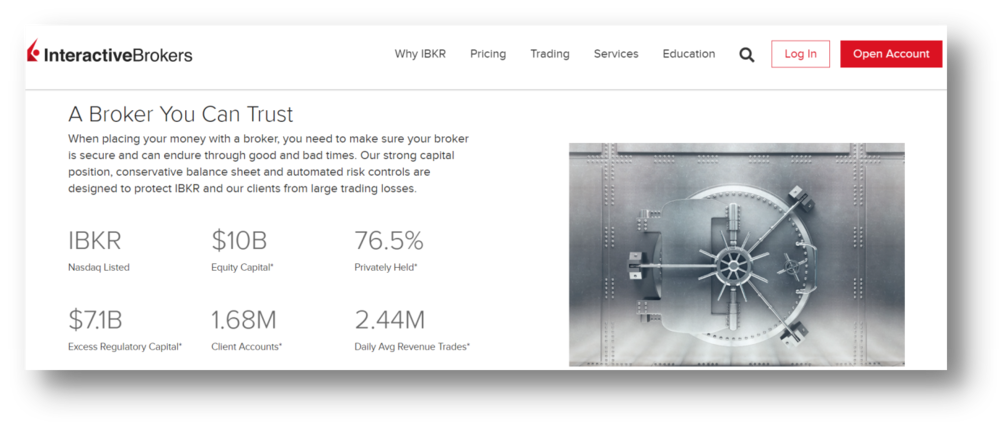Click the intro paragraph about broker security
1008x431 pixels.
tap(268, 163)
